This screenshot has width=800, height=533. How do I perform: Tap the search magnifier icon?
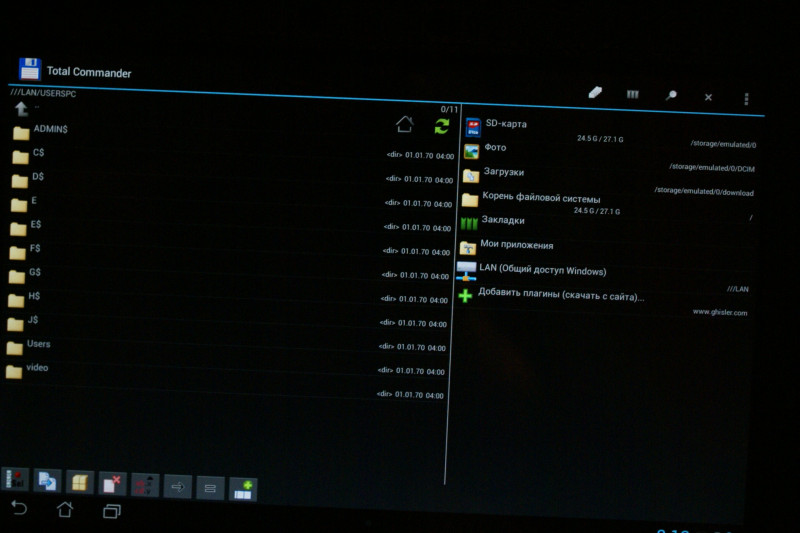671,95
